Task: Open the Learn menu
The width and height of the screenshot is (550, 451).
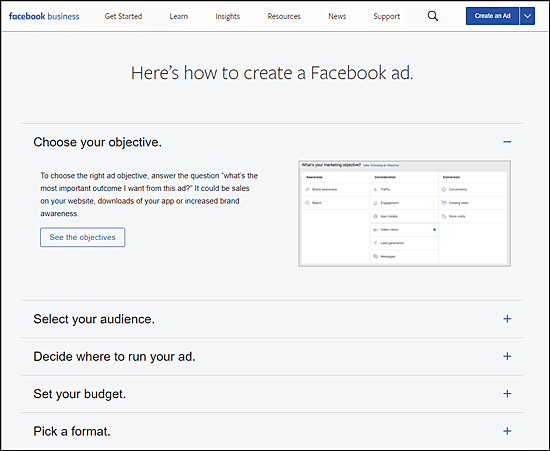Action: pyautogui.click(x=179, y=16)
